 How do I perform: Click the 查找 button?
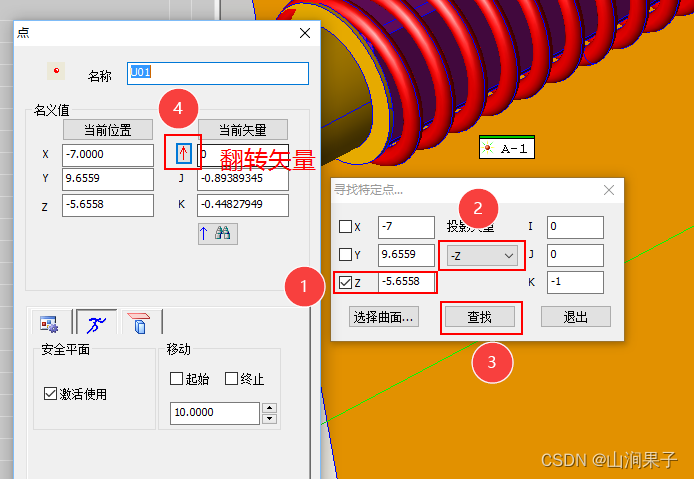(480, 317)
